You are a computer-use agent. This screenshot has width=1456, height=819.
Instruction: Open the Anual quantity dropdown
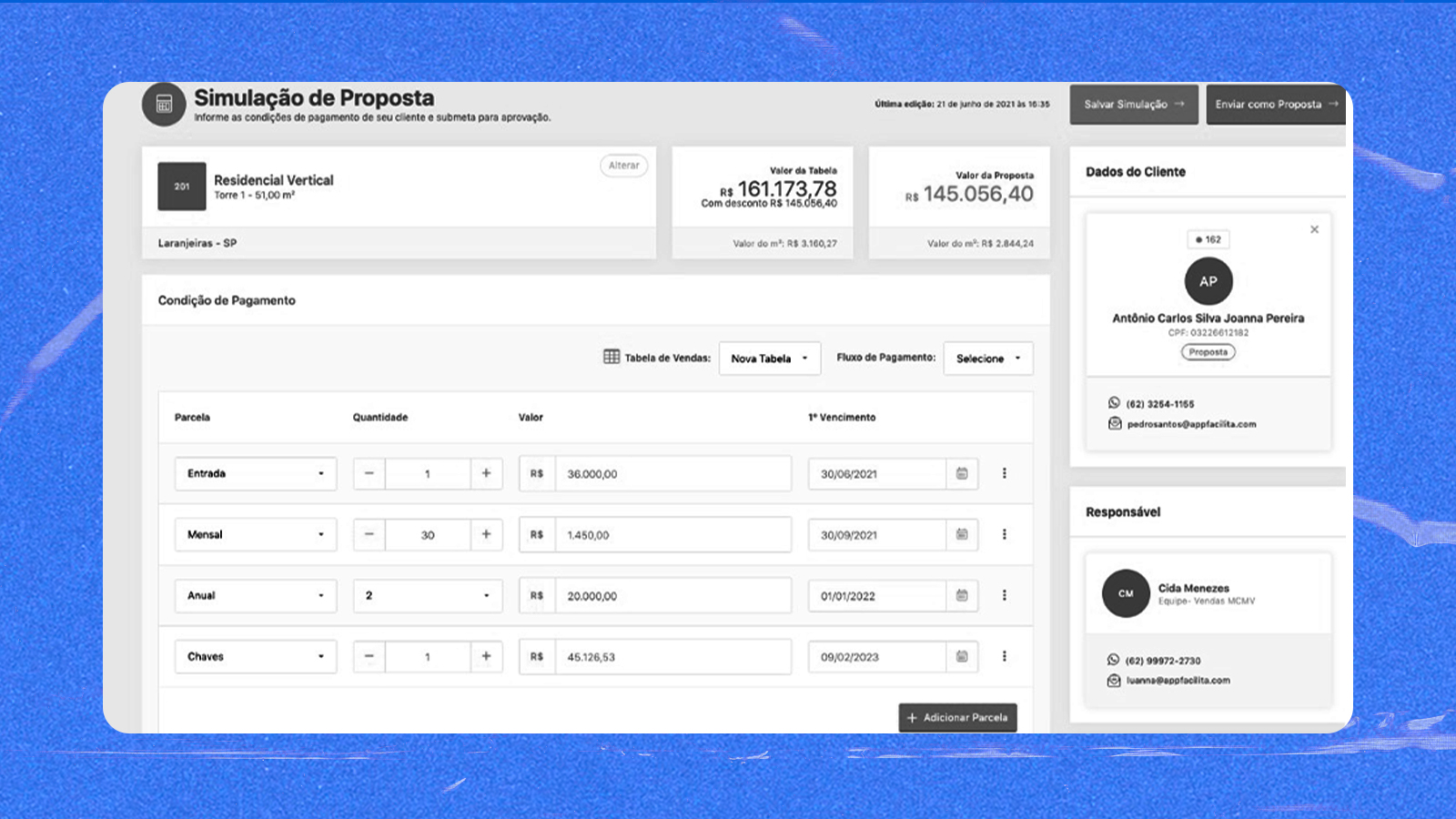coord(428,595)
